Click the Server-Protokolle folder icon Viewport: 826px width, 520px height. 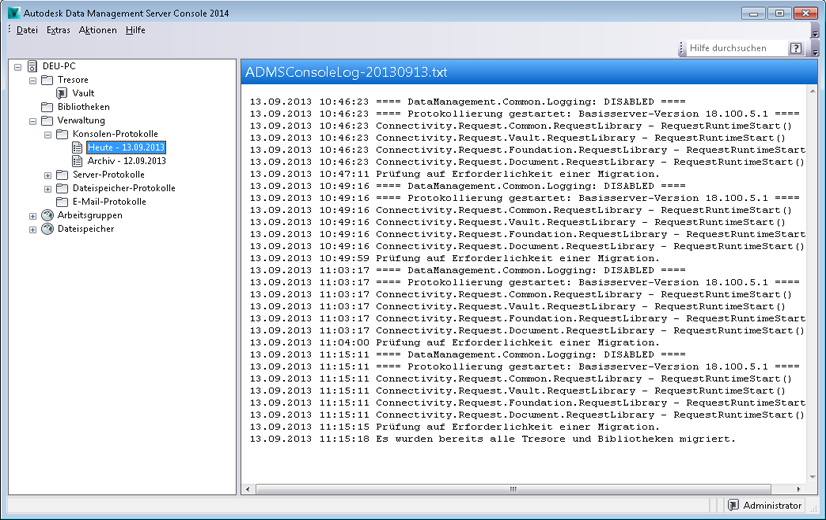pyautogui.click(x=62, y=174)
